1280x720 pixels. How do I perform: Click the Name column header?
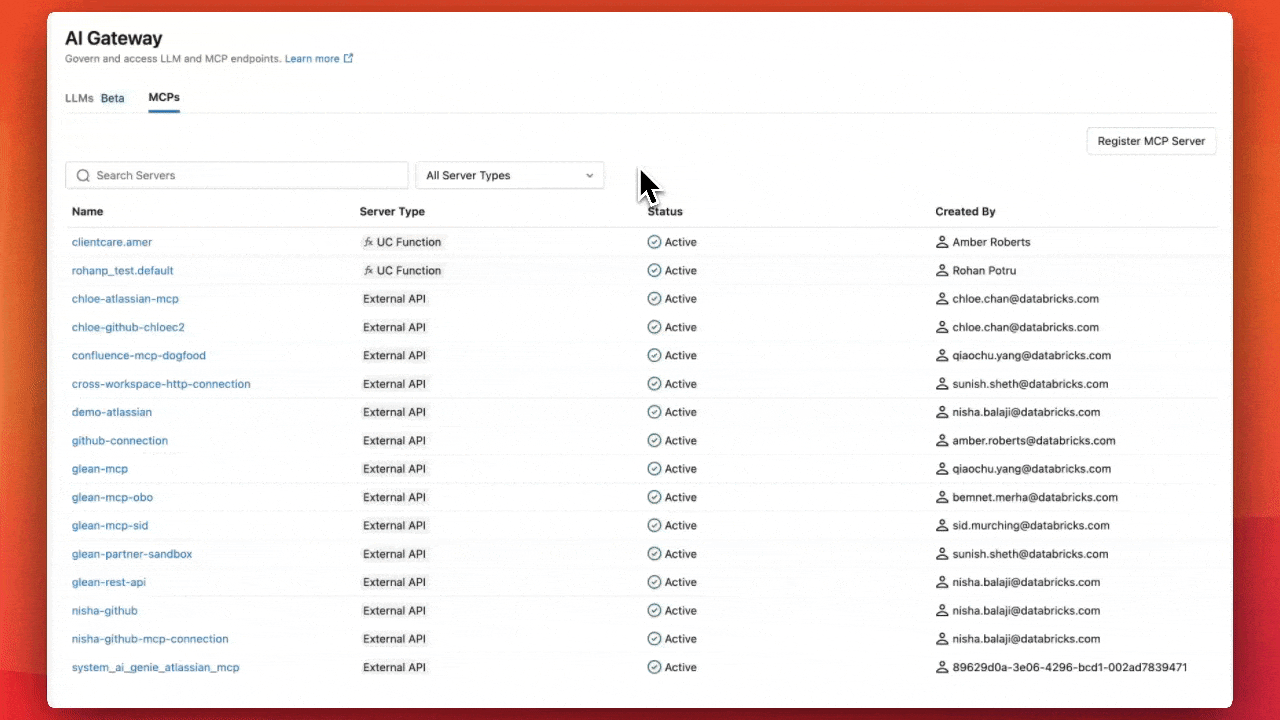point(87,212)
